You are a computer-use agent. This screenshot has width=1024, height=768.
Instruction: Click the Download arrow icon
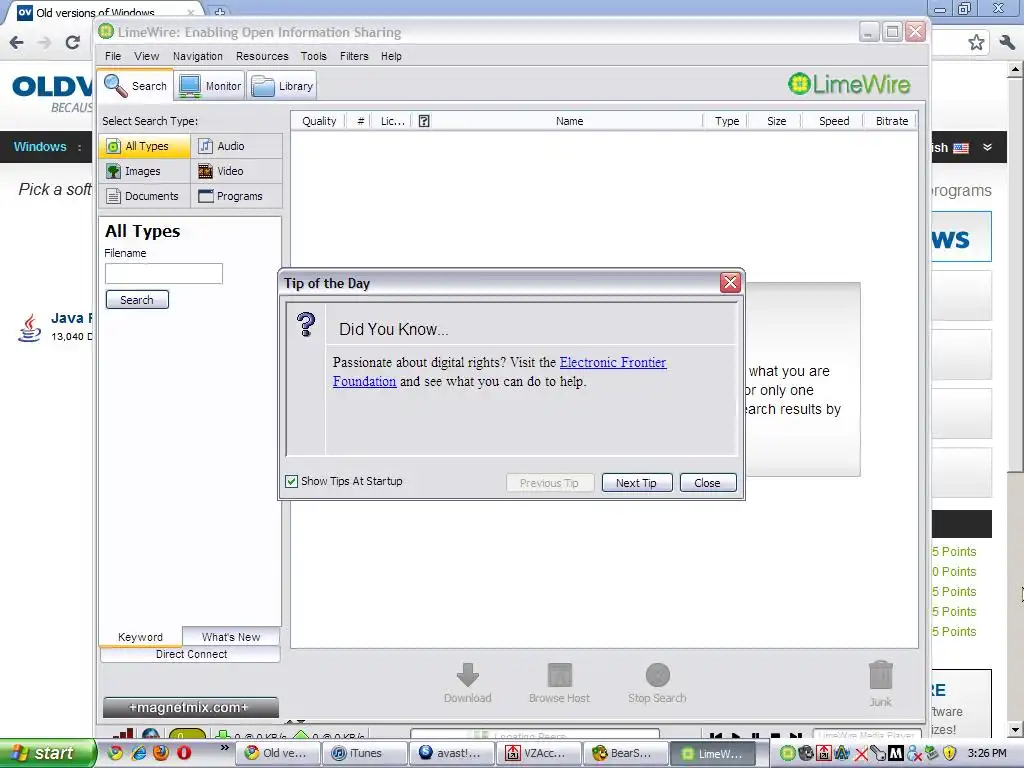pyautogui.click(x=468, y=675)
